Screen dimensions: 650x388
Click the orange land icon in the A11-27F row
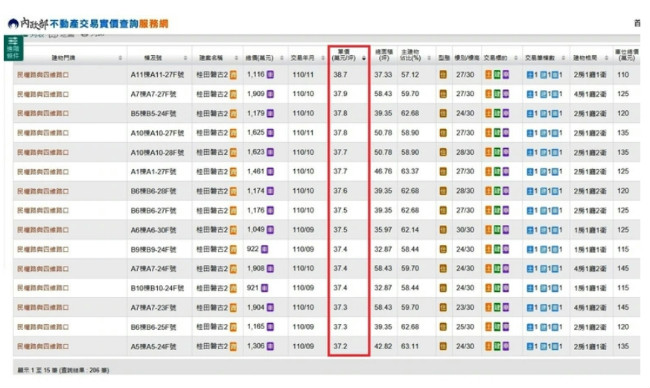pos(488,75)
